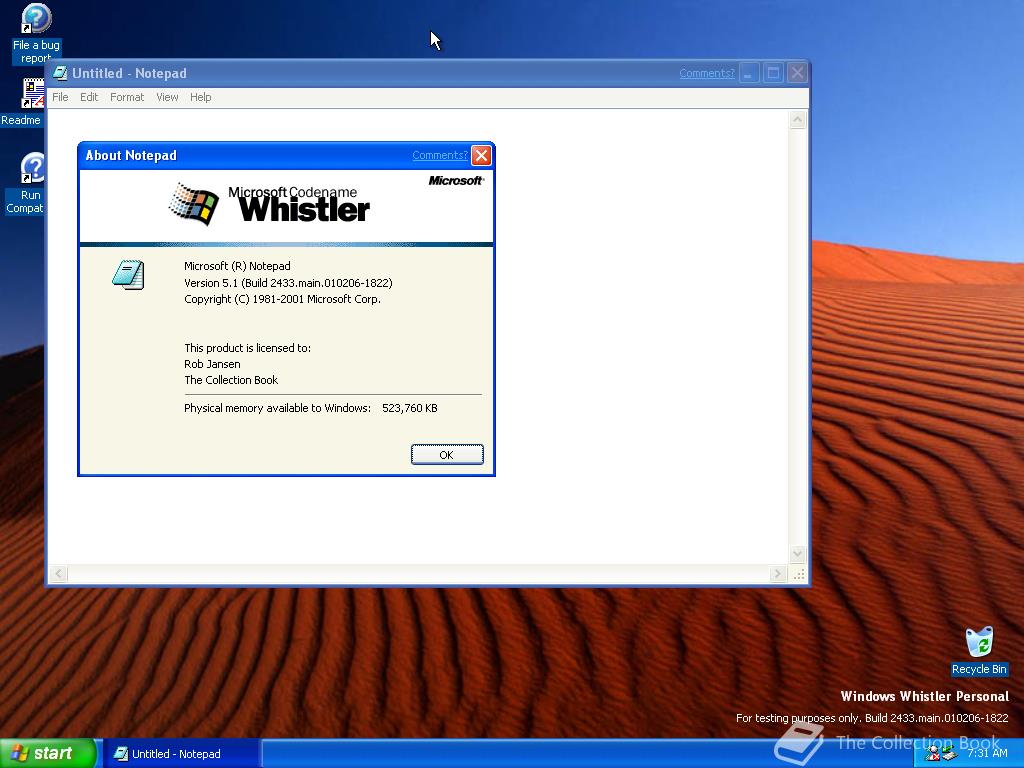Activate Untitled - Notepad taskbar button
The height and width of the screenshot is (768, 1024).
pos(180,754)
